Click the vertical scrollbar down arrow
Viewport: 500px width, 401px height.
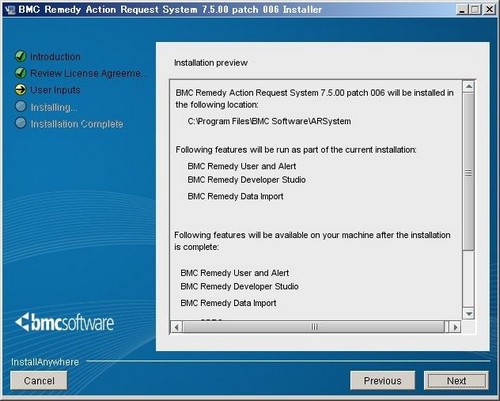coord(469,313)
